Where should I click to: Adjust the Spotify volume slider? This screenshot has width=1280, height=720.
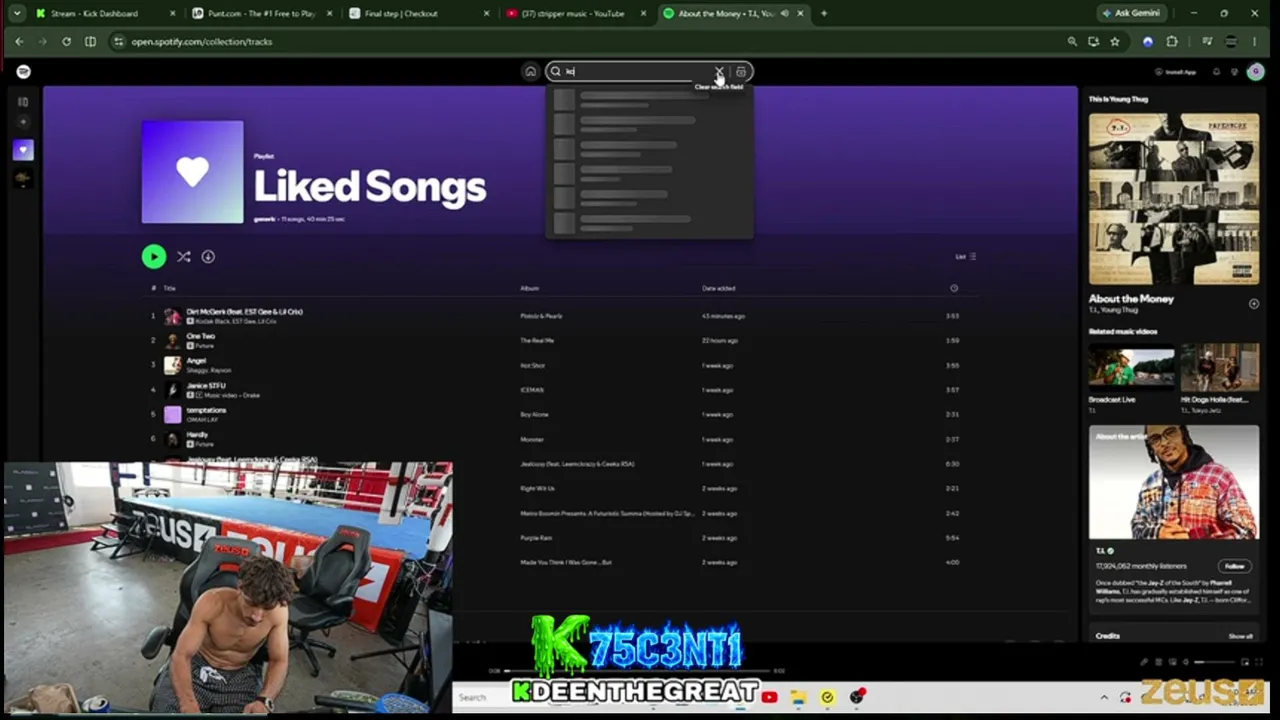pos(1214,662)
